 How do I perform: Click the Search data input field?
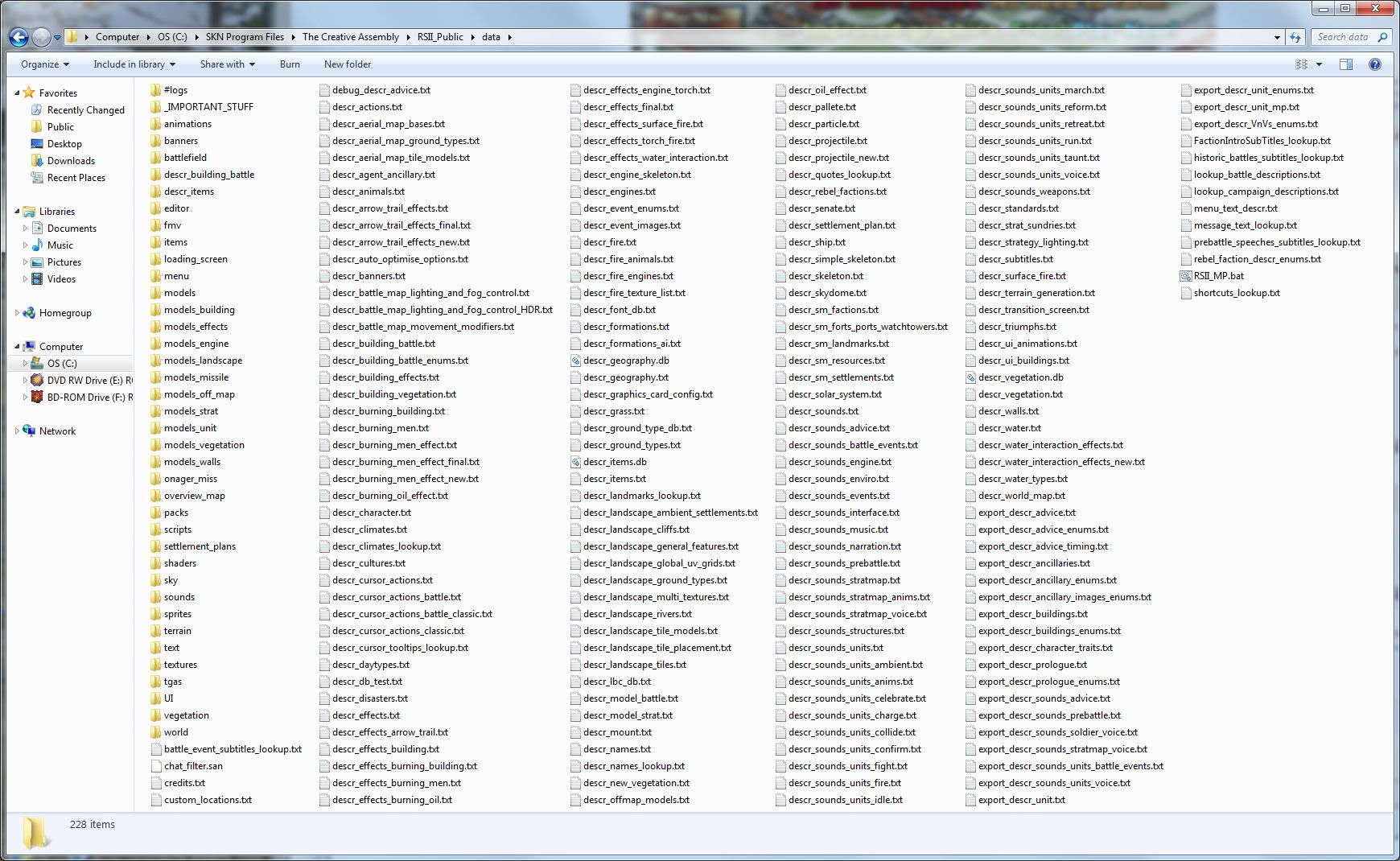[1343, 37]
